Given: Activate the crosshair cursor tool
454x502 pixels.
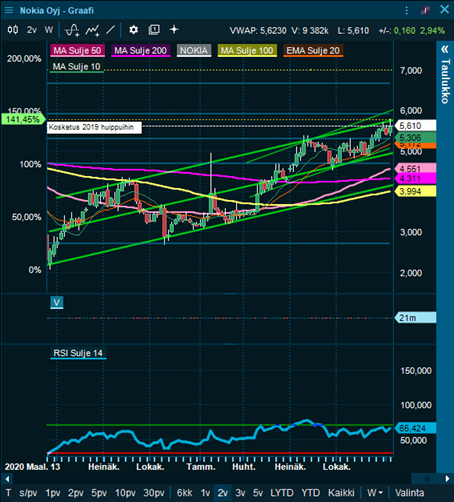Looking at the screenshot, I should (x=174, y=30).
